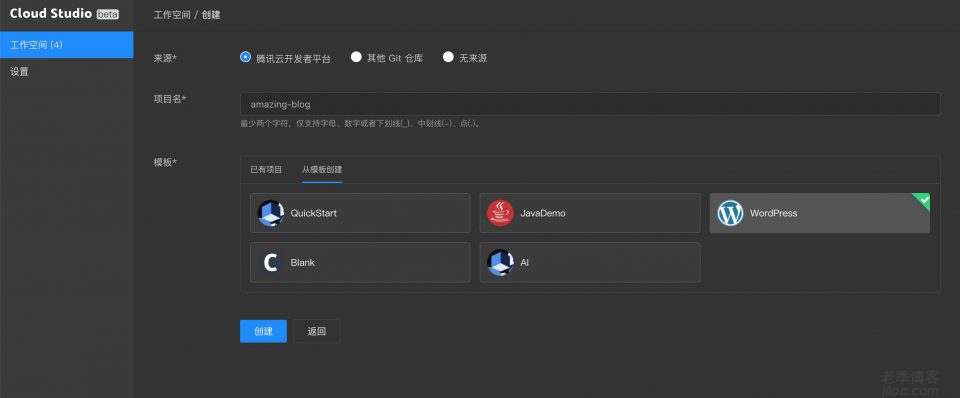Switch to 已有项目 tab

click(x=266, y=170)
